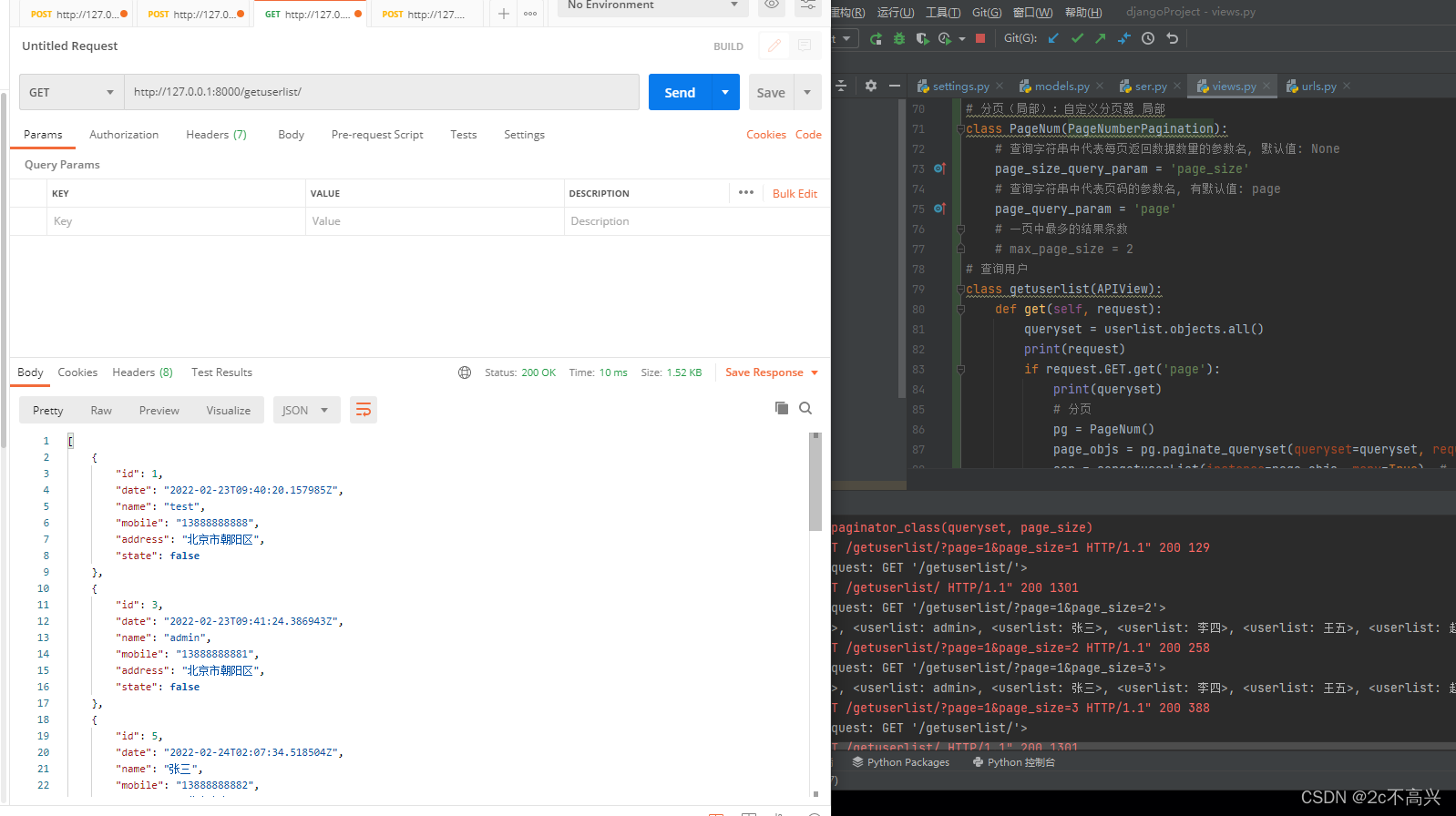Open the Test Results tab
Viewport: 1456px width, 816px height.
pos(221,372)
